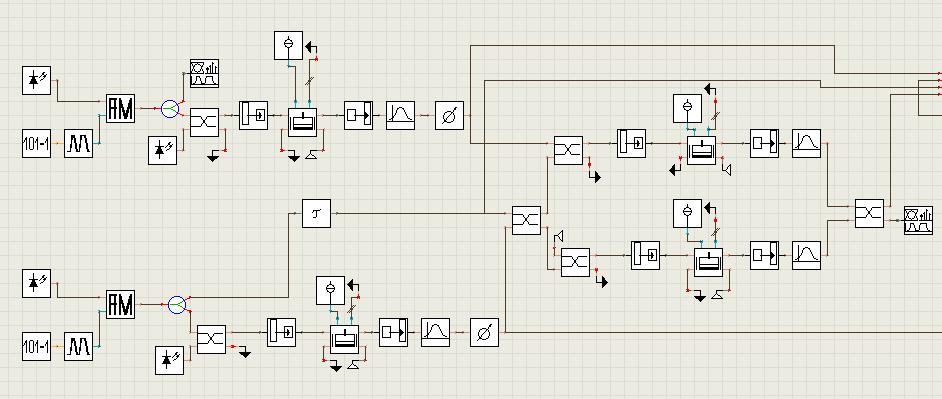
Task: Select the isolator before the lower receiver arm SOA
Action: click(645, 255)
